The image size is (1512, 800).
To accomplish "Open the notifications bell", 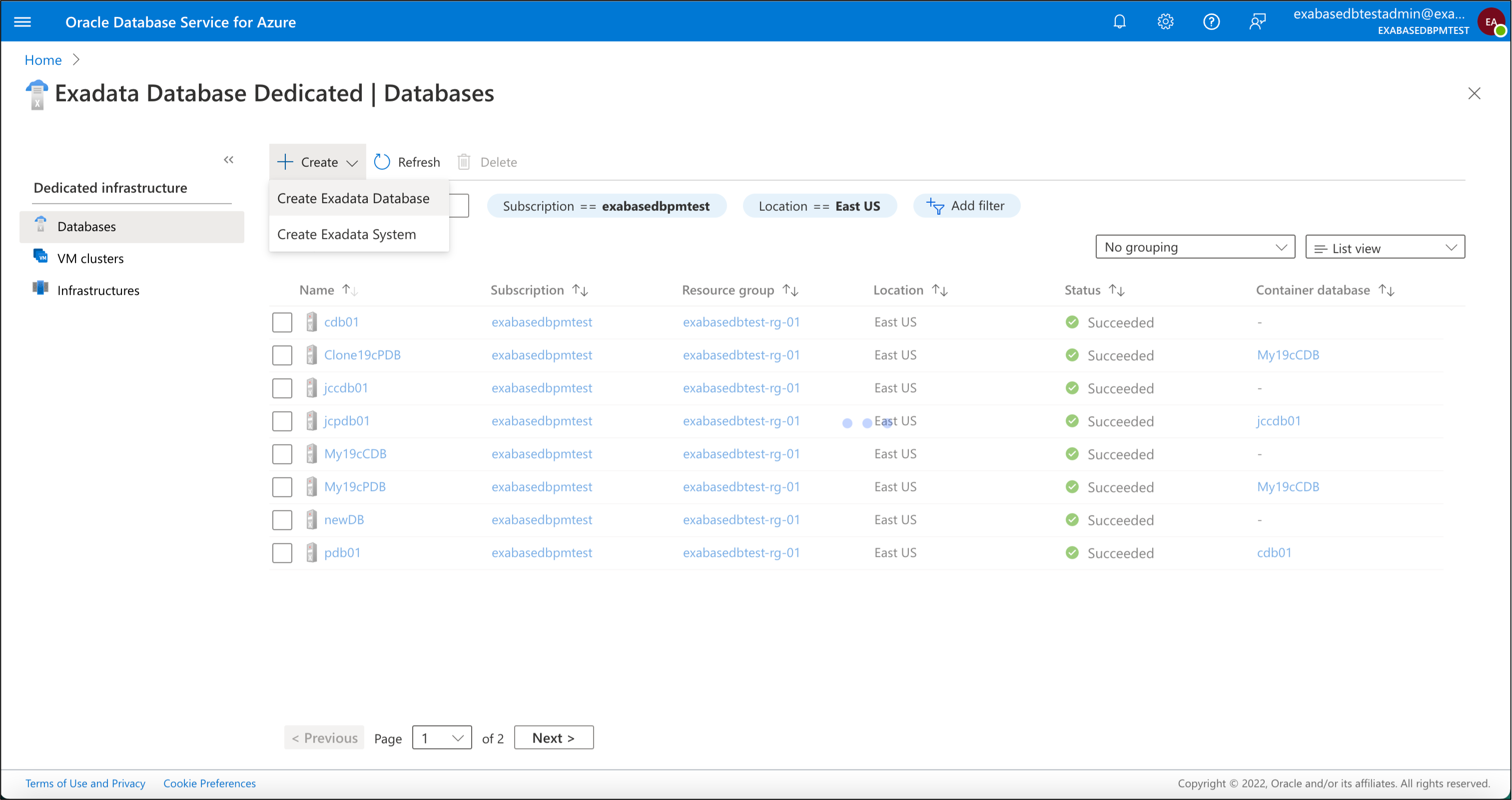I will point(1119,21).
